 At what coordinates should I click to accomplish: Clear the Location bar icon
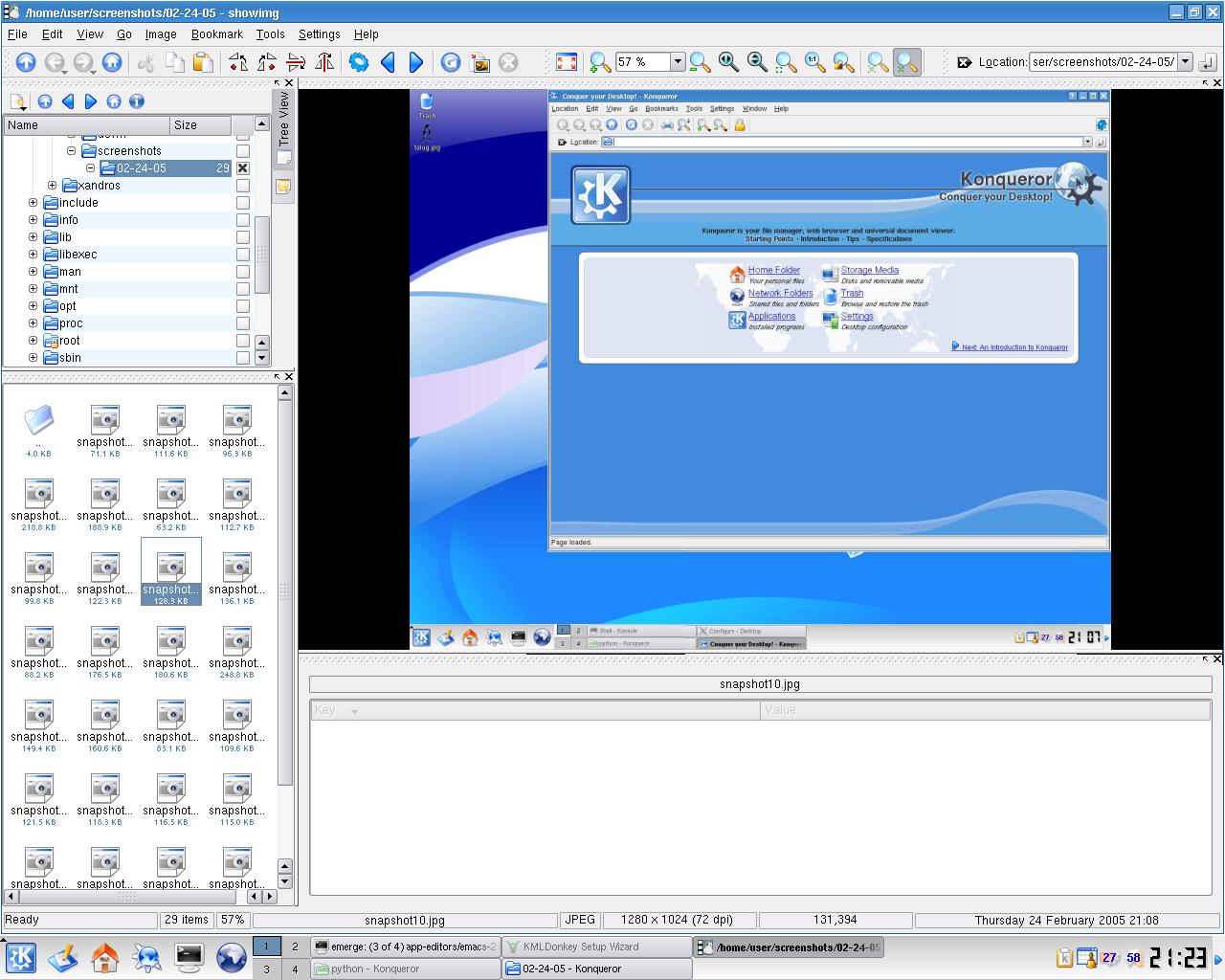point(964,62)
